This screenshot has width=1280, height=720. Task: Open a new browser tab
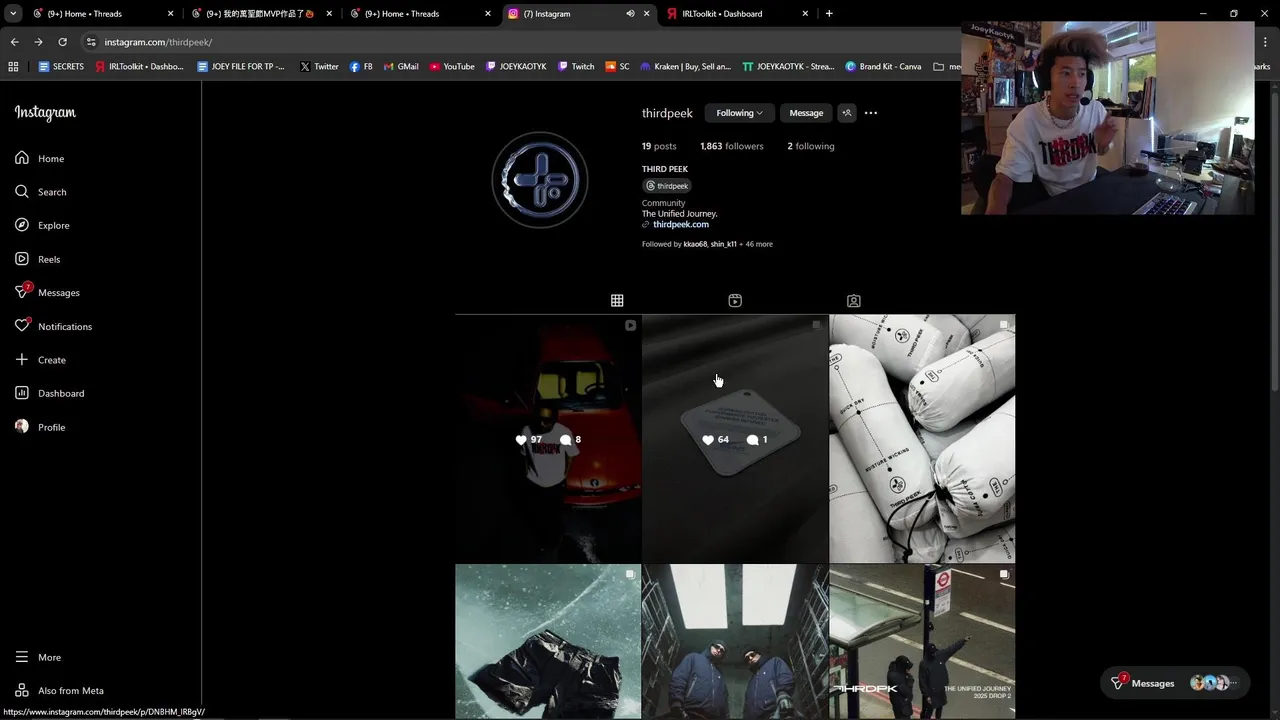(x=829, y=14)
